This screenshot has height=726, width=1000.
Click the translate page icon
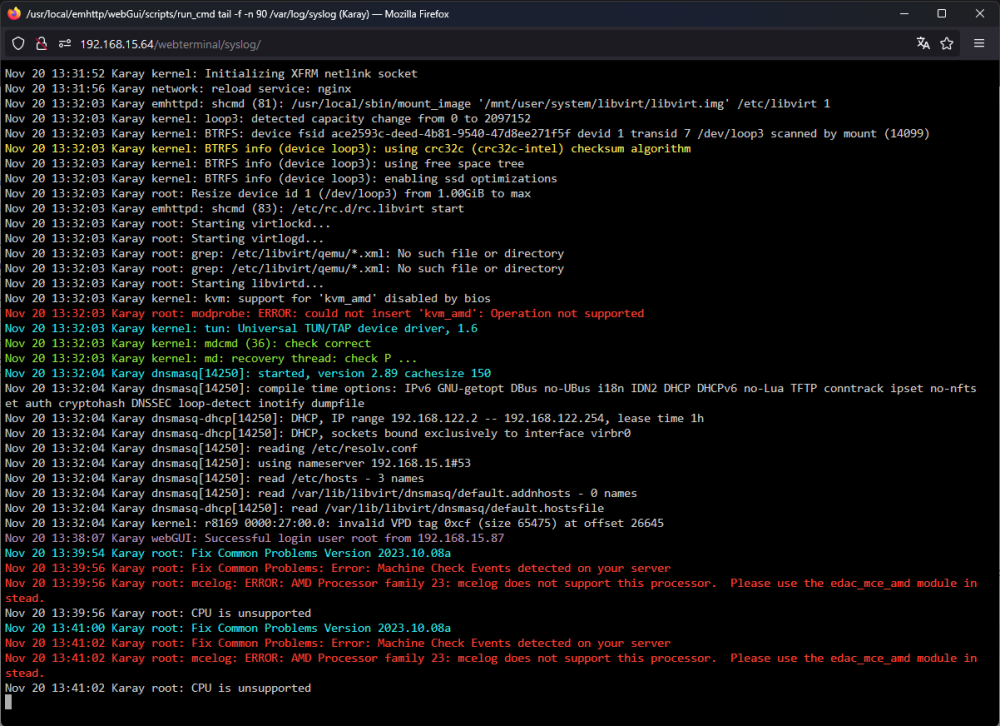pyautogui.click(x=923, y=43)
